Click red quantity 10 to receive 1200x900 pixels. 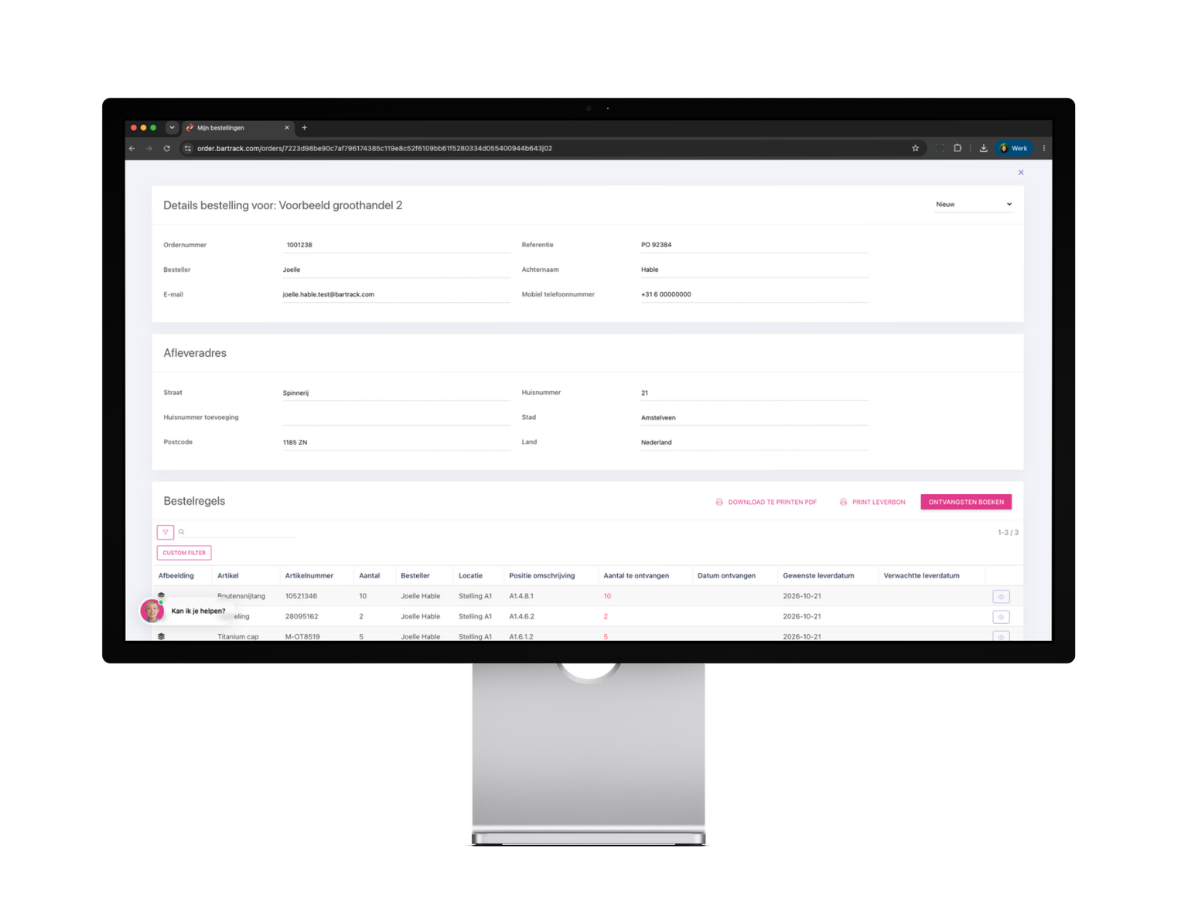point(607,597)
